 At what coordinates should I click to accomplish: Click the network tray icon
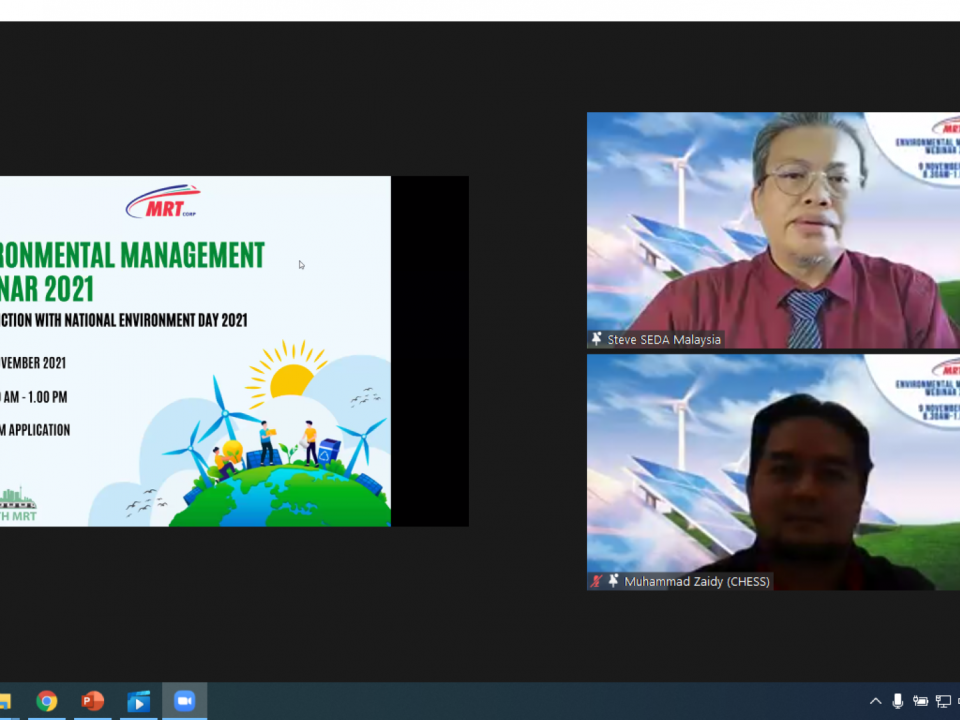[943, 701]
